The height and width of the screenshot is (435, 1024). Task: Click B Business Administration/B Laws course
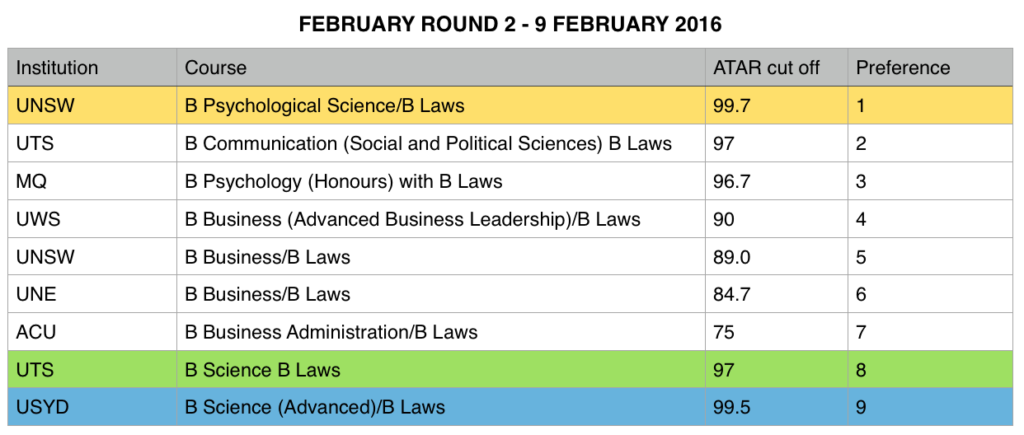[331, 332]
